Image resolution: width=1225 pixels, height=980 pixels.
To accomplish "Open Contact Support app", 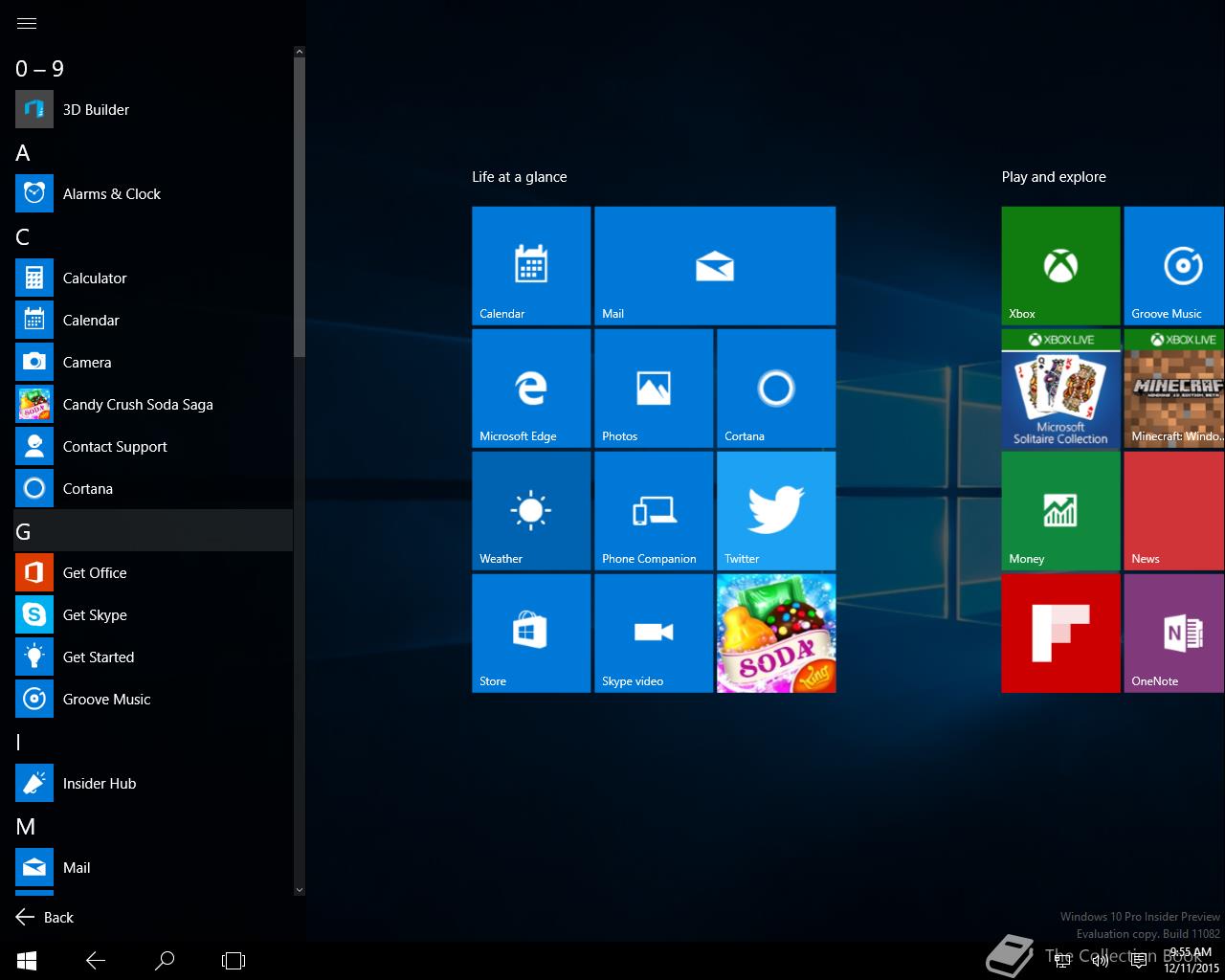I will click(x=153, y=446).
